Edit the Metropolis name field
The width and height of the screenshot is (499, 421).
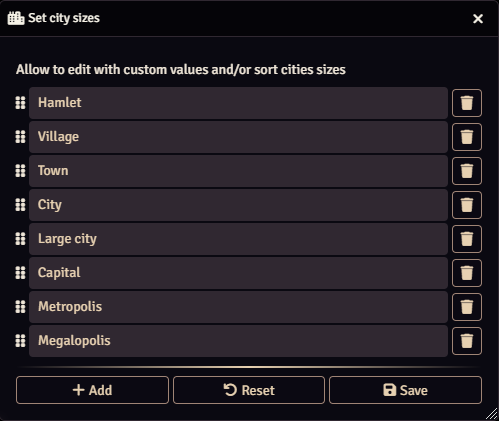(238, 307)
